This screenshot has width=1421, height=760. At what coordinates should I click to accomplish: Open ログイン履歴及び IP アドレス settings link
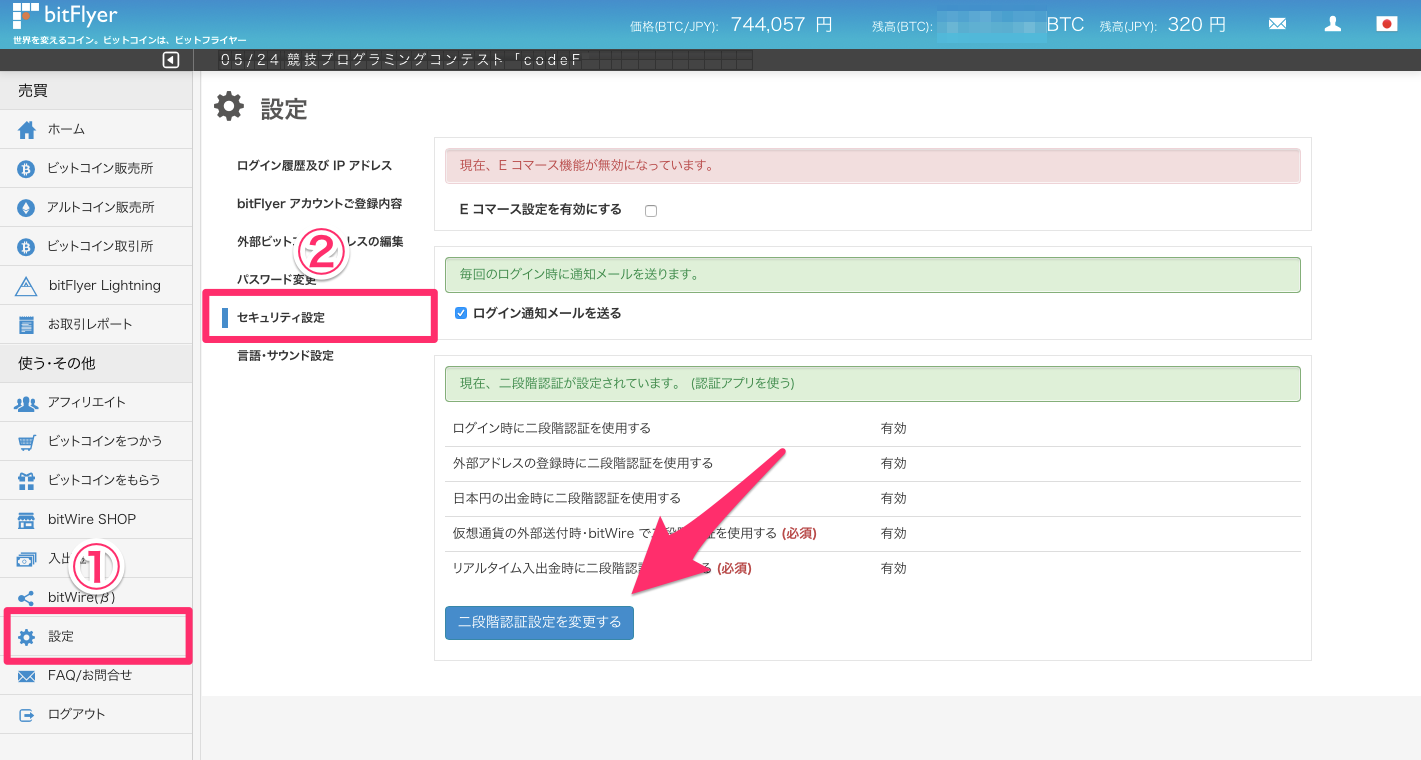314,166
